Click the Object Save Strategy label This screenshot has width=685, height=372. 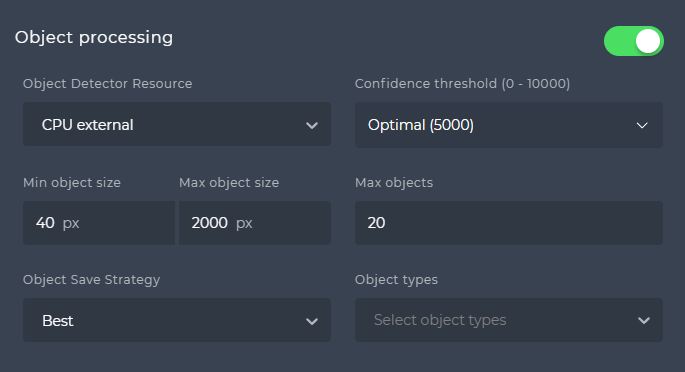click(92, 279)
